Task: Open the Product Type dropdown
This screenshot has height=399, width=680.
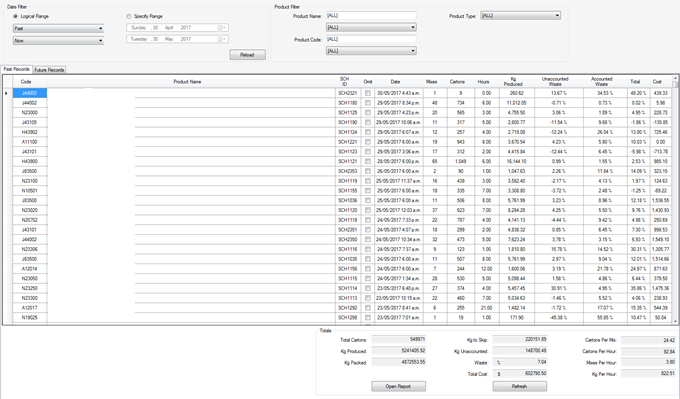Action: pyautogui.click(x=520, y=16)
